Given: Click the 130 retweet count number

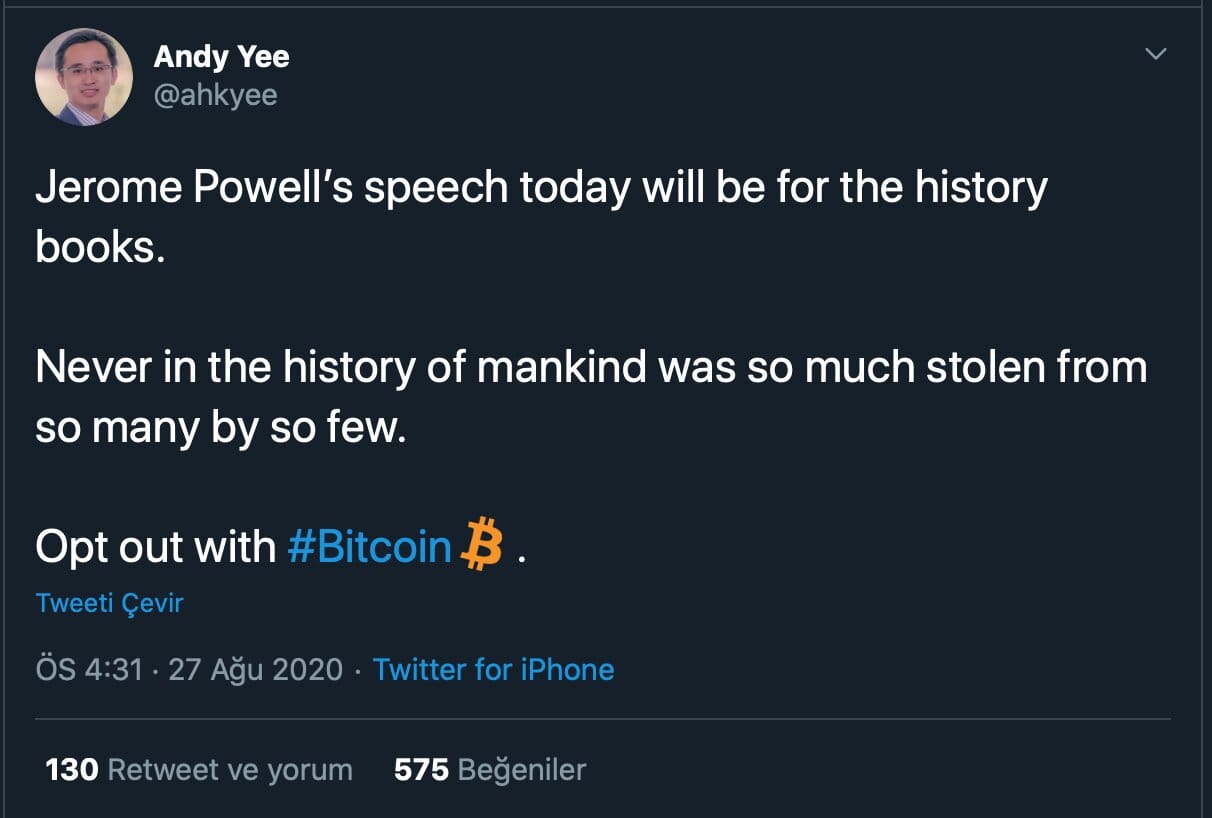Looking at the screenshot, I should [72, 769].
